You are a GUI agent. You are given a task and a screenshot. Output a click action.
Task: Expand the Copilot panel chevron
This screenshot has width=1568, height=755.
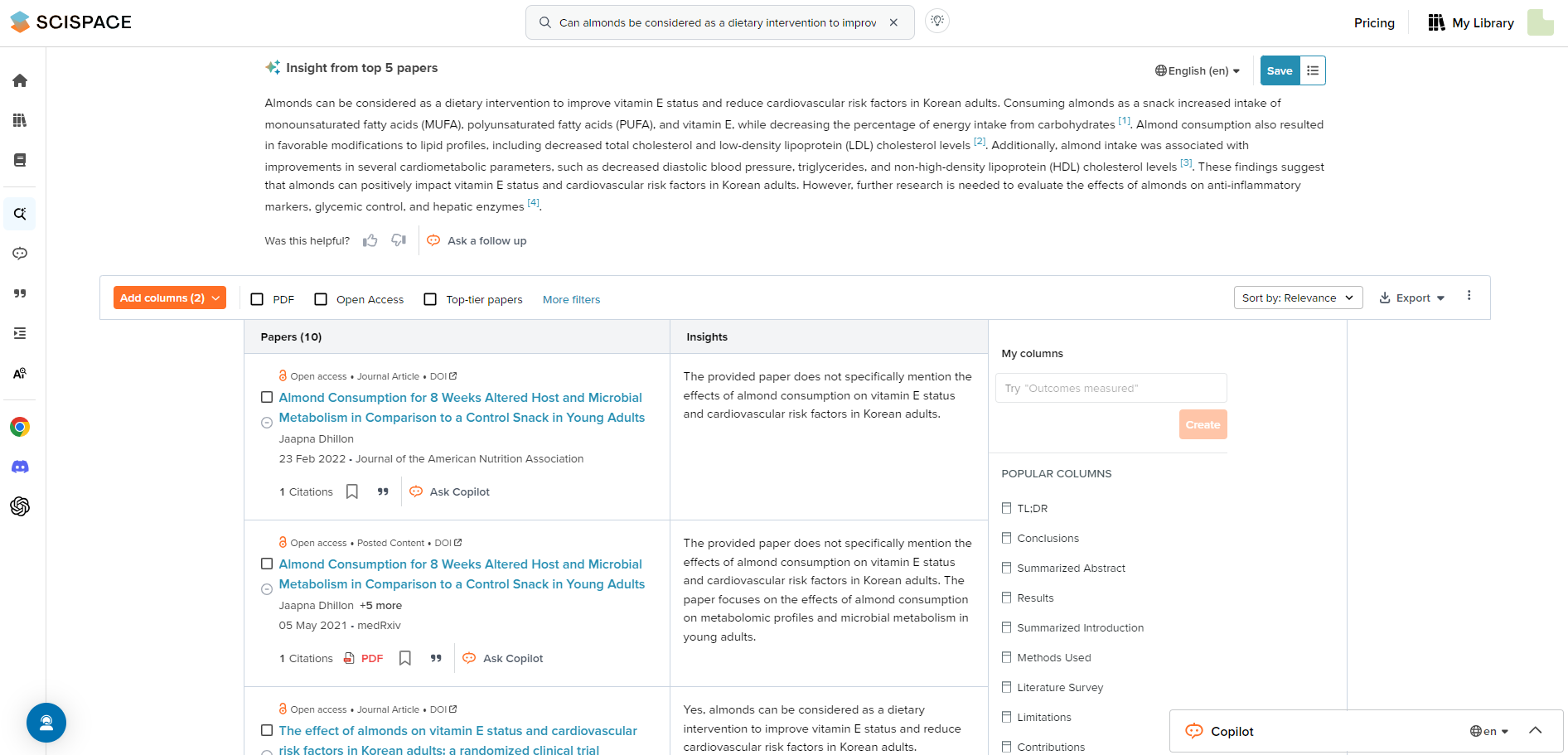coord(1535,730)
